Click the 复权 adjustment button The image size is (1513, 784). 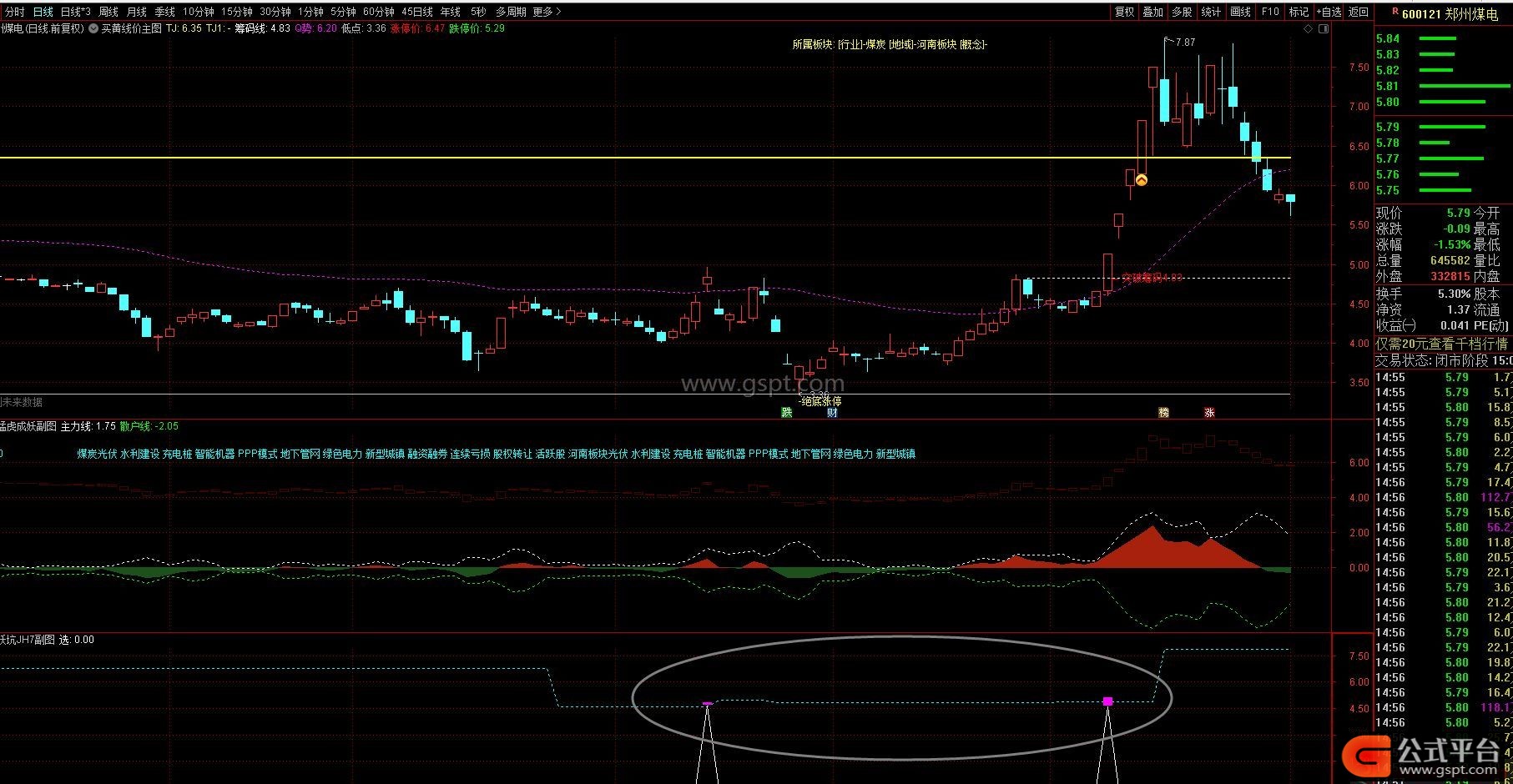[x=1125, y=12]
